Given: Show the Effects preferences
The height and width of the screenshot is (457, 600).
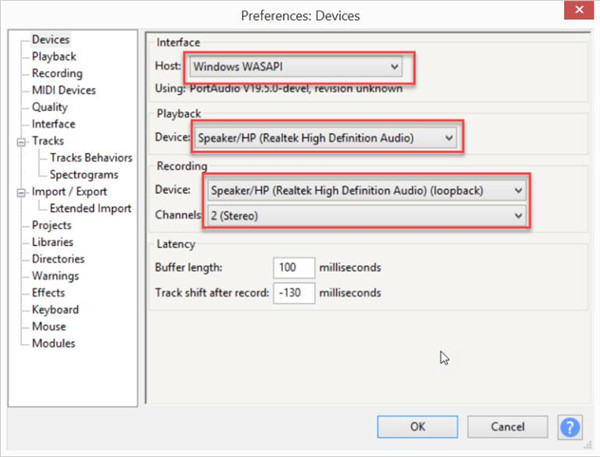Looking at the screenshot, I should (48, 293).
